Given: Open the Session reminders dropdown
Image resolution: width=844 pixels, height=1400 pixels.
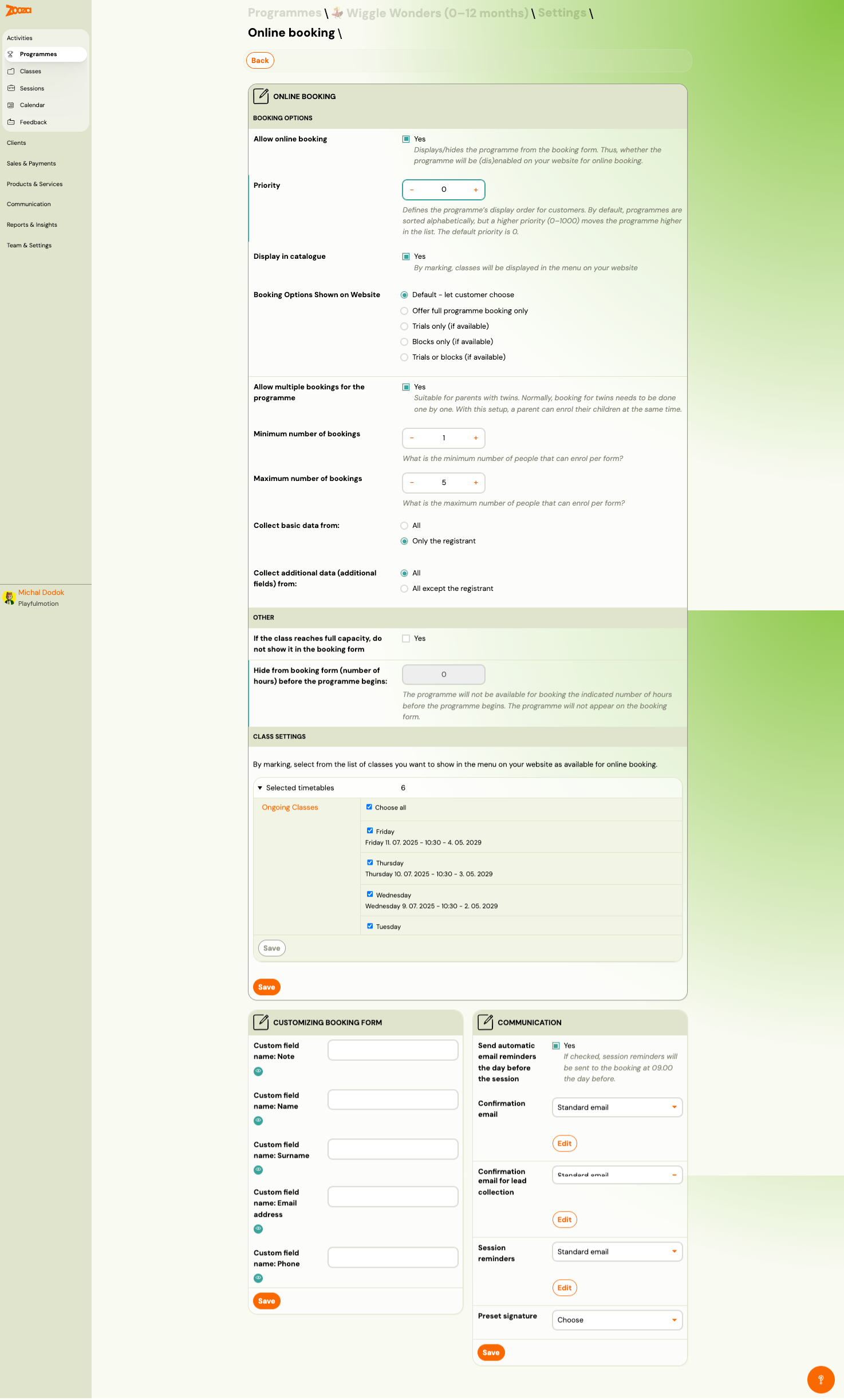Looking at the screenshot, I should coord(617,1252).
